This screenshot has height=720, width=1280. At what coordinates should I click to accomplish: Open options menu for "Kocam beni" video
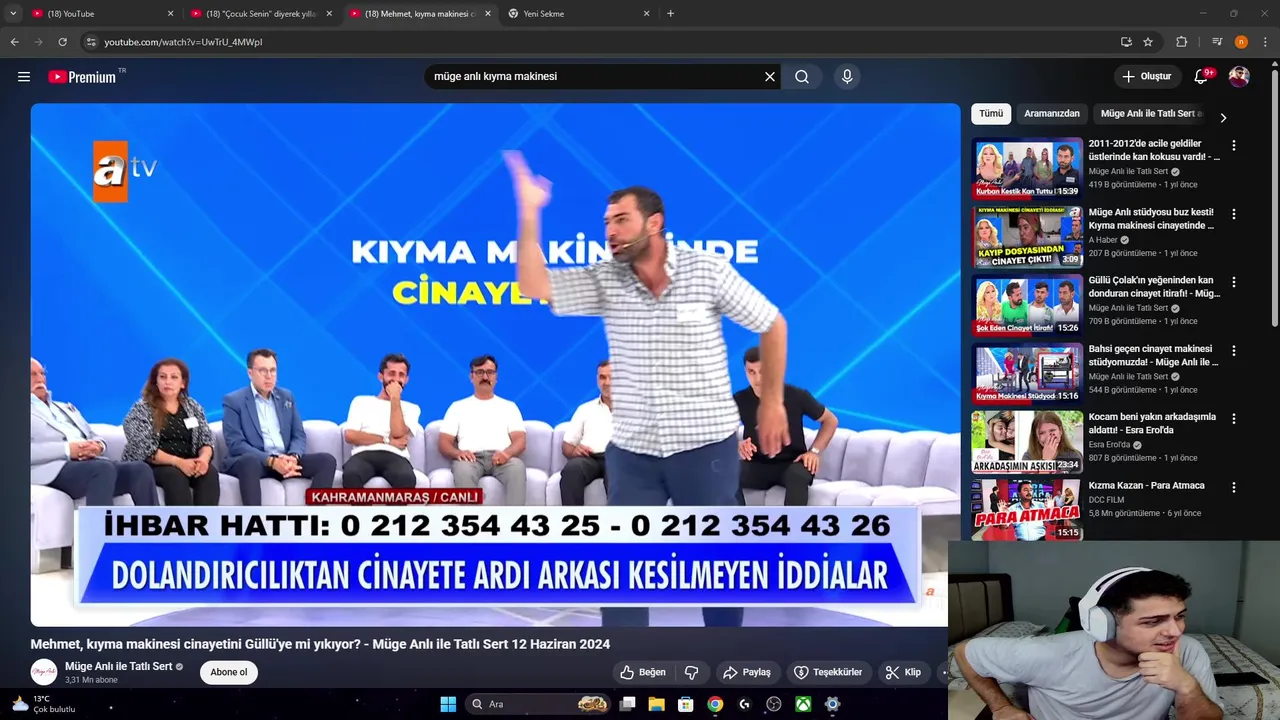point(1234,419)
